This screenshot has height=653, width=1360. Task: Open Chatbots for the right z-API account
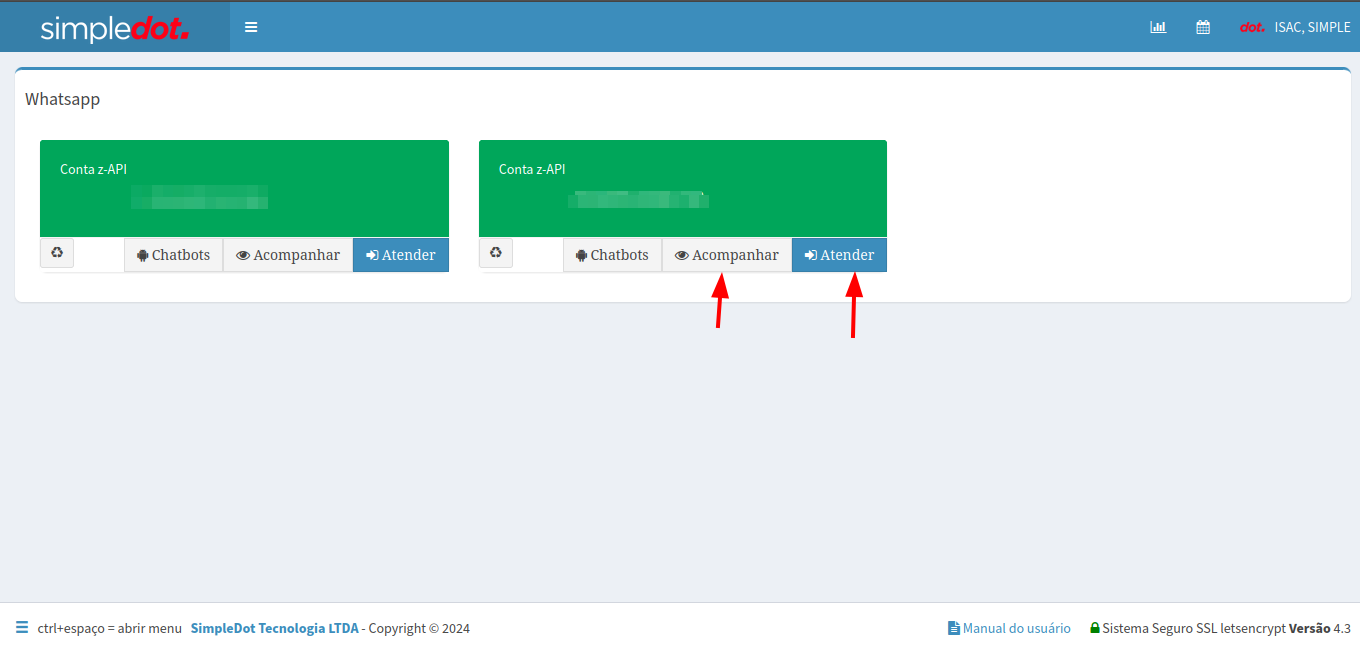(x=612, y=255)
